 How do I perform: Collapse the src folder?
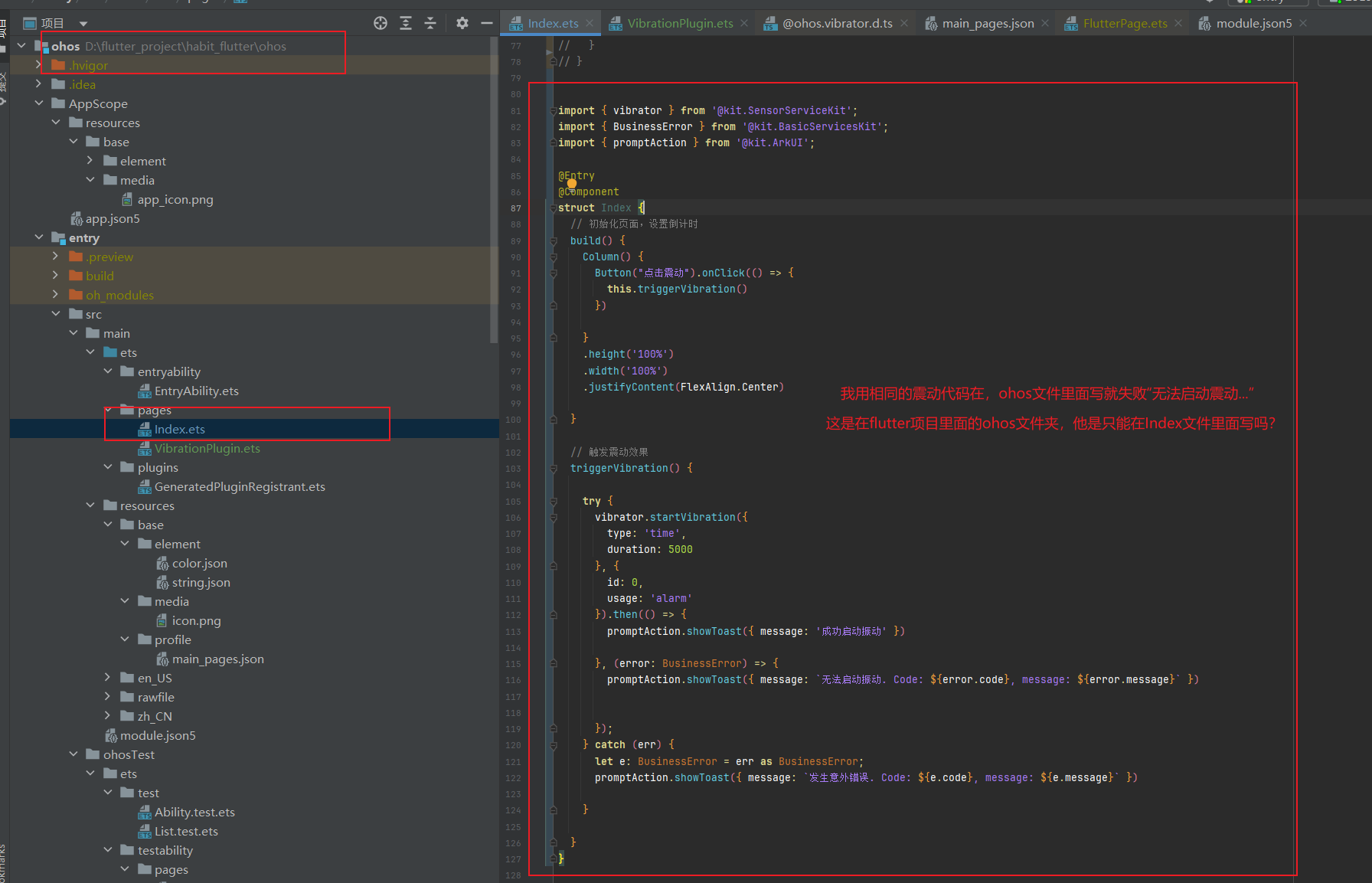55,314
